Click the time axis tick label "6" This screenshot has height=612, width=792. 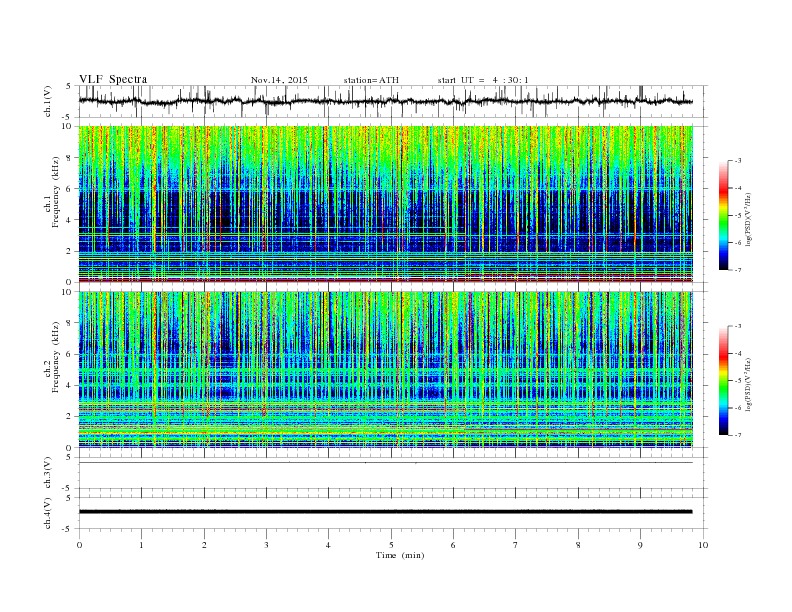pos(454,545)
